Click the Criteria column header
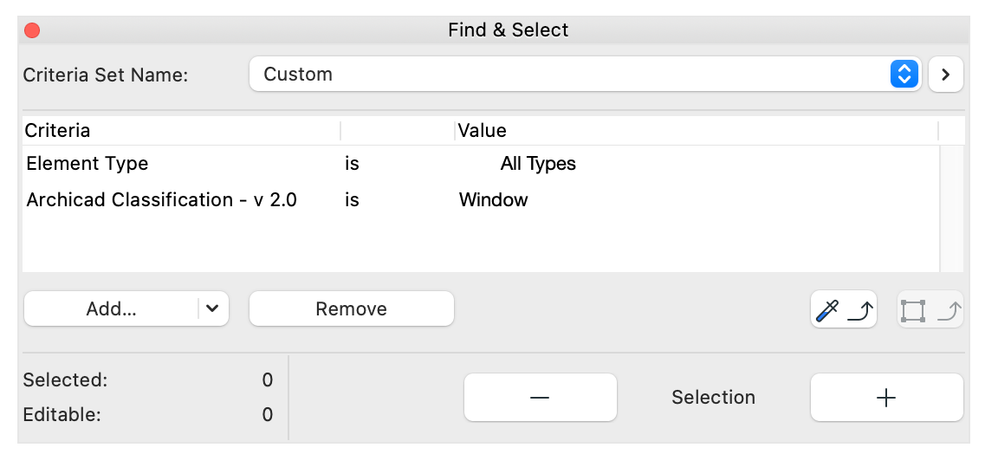Image resolution: width=998 pixels, height=461 pixels. (x=58, y=131)
